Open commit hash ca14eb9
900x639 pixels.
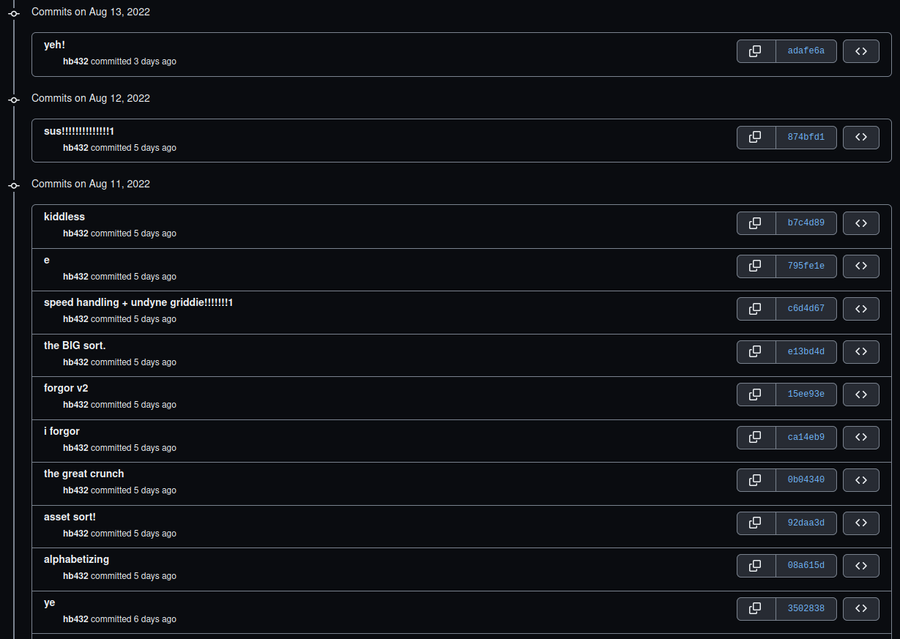tap(806, 437)
